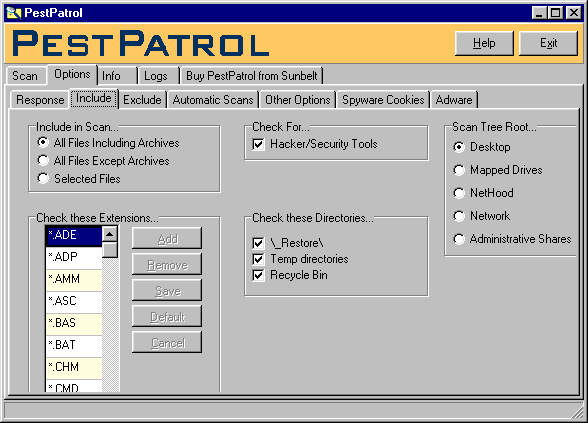Image resolution: width=588 pixels, height=423 pixels.
Task: Select the *.AMM extension row
Action: [x=74, y=280]
